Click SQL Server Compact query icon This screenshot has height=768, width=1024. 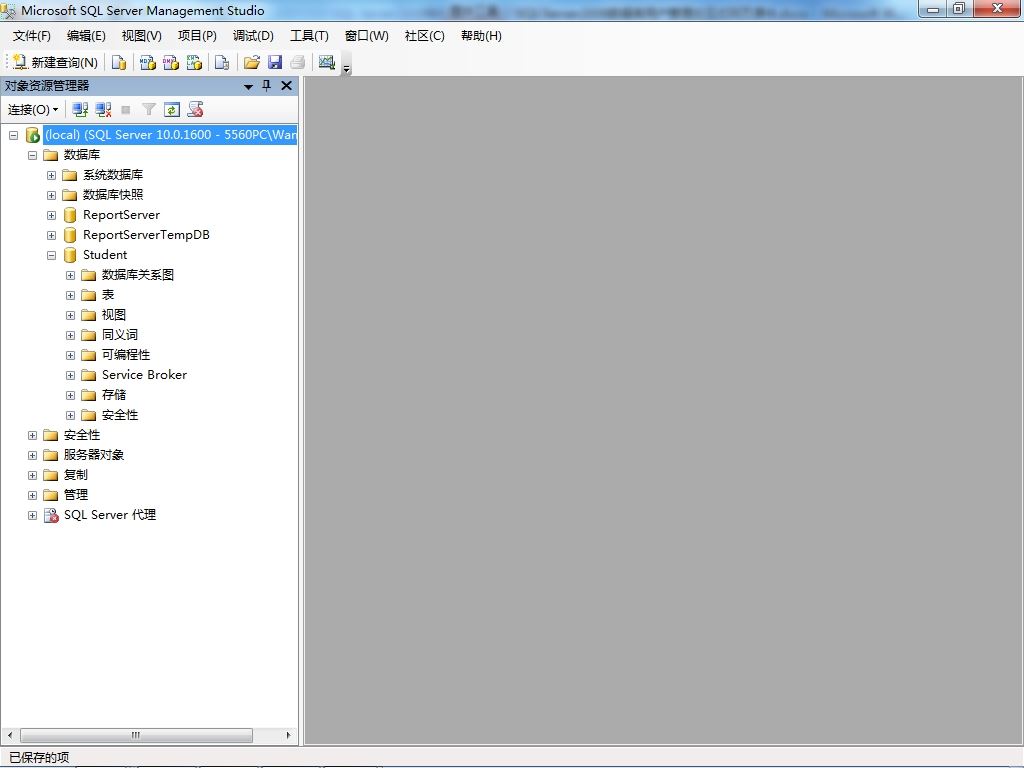222,62
